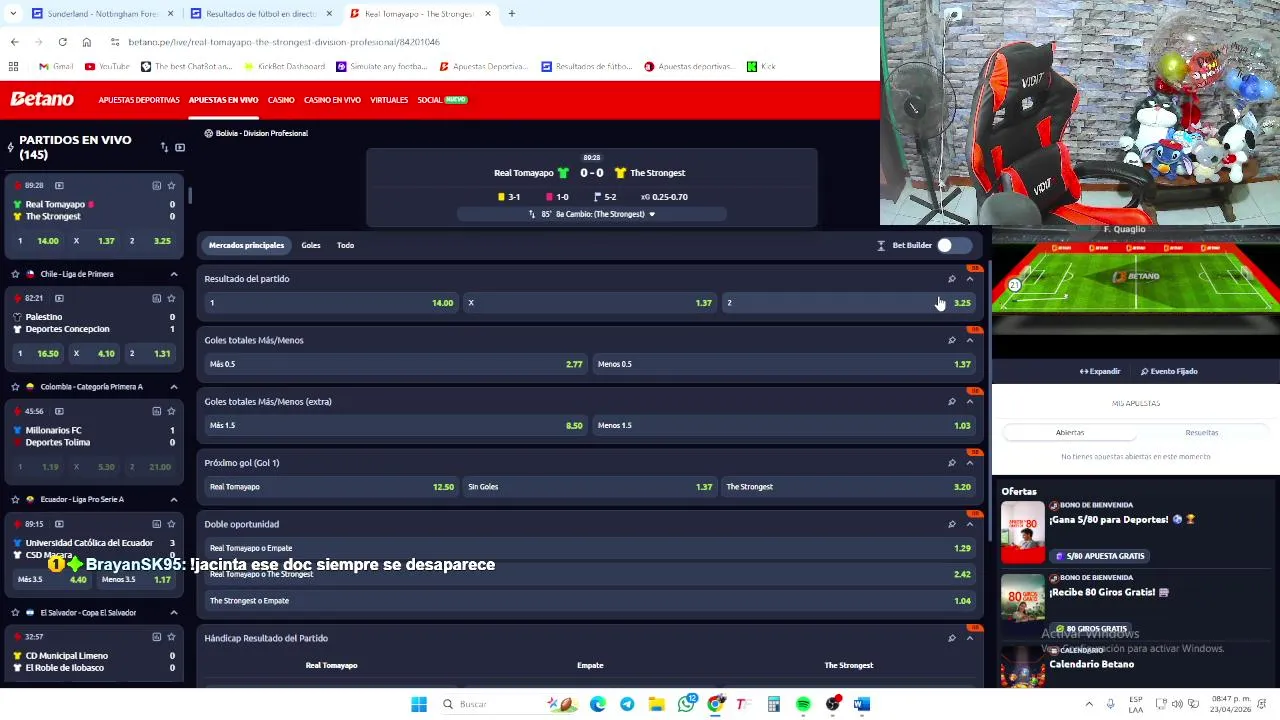
Task: Open Spotify from the taskbar
Action: 803,704
